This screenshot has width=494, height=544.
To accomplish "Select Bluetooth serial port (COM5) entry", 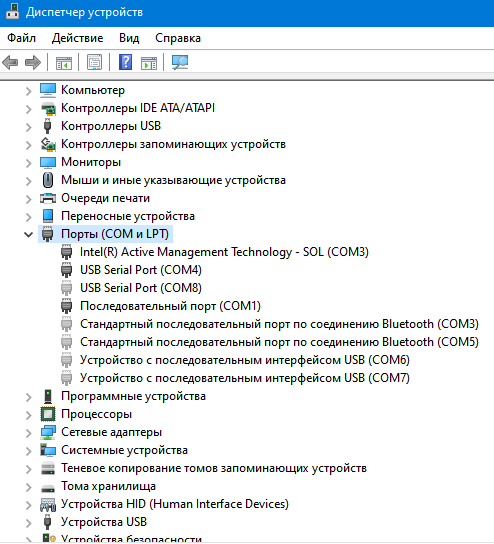I will pos(280,342).
